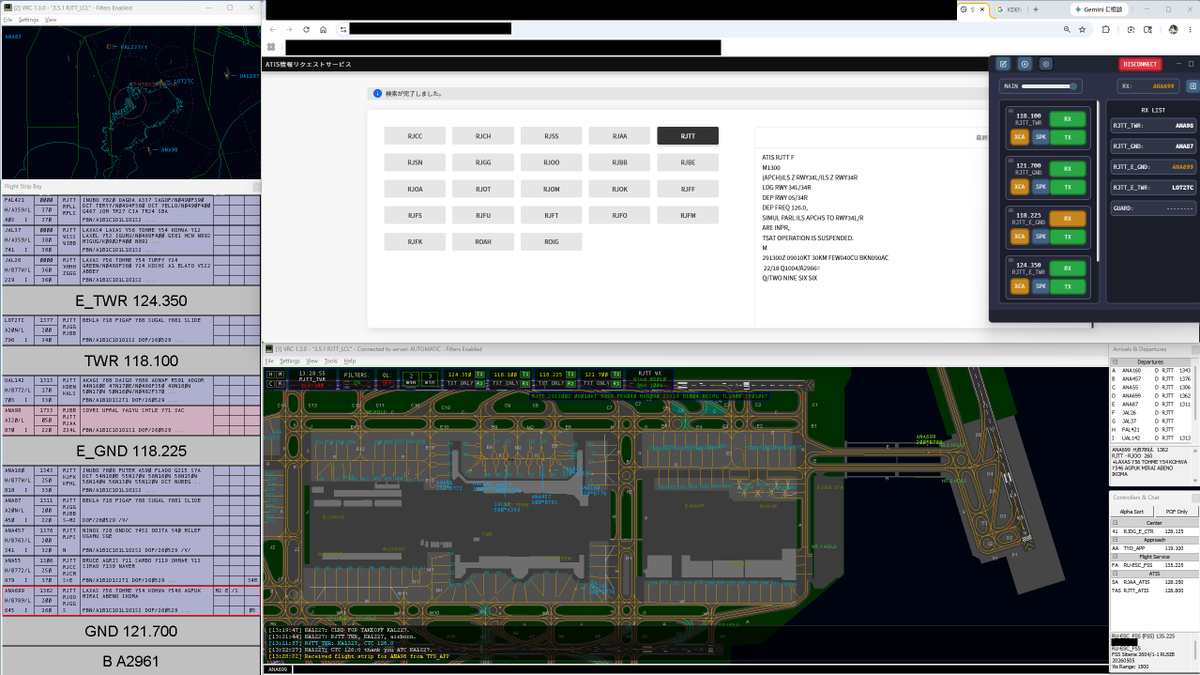The height and width of the screenshot is (675, 1200).
Task: Toggle RX for 124.350 RJTT_E_TWR
Action: [x=1068, y=268]
